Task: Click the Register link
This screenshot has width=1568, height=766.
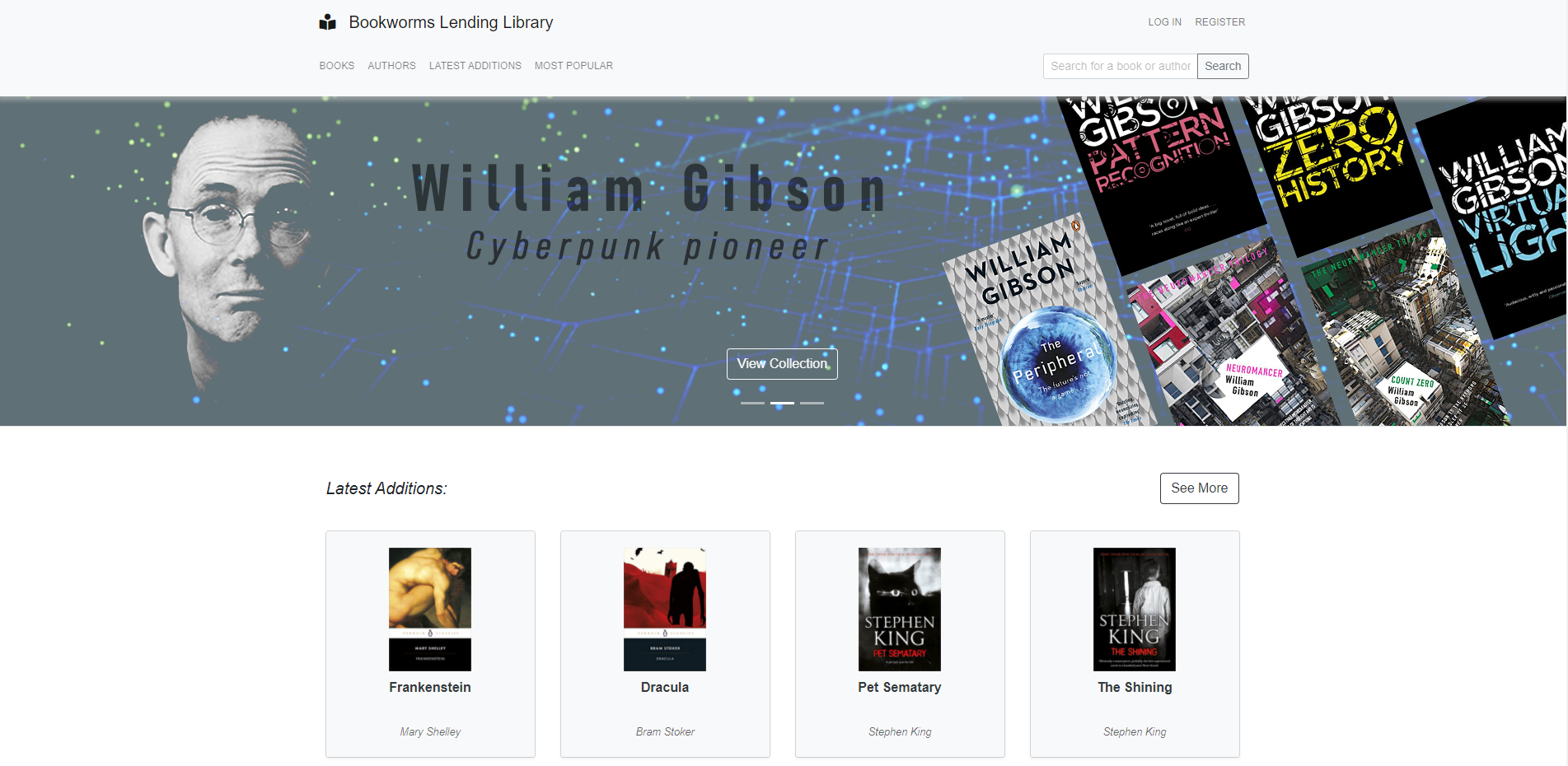Action: pyautogui.click(x=1220, y=22)
